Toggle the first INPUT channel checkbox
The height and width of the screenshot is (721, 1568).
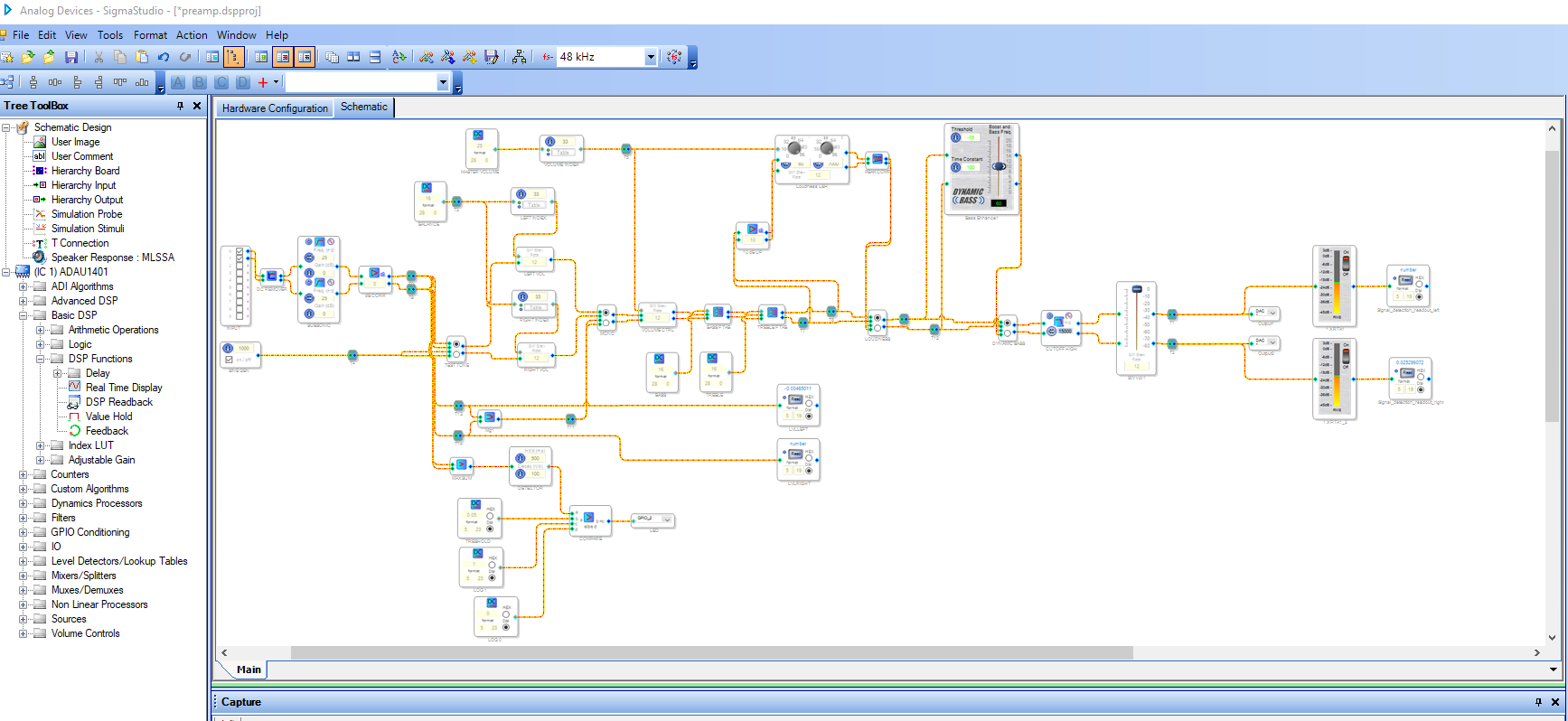click(239, 251)
